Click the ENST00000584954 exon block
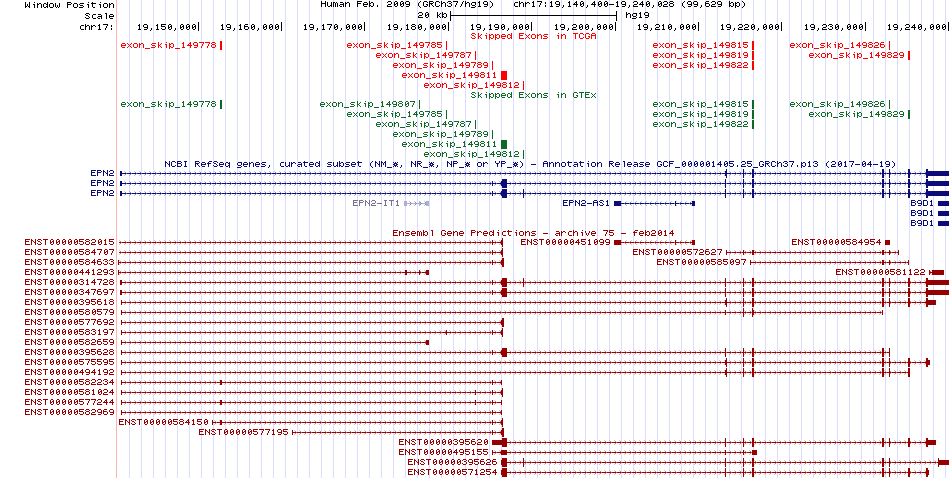 coord(888,242)
